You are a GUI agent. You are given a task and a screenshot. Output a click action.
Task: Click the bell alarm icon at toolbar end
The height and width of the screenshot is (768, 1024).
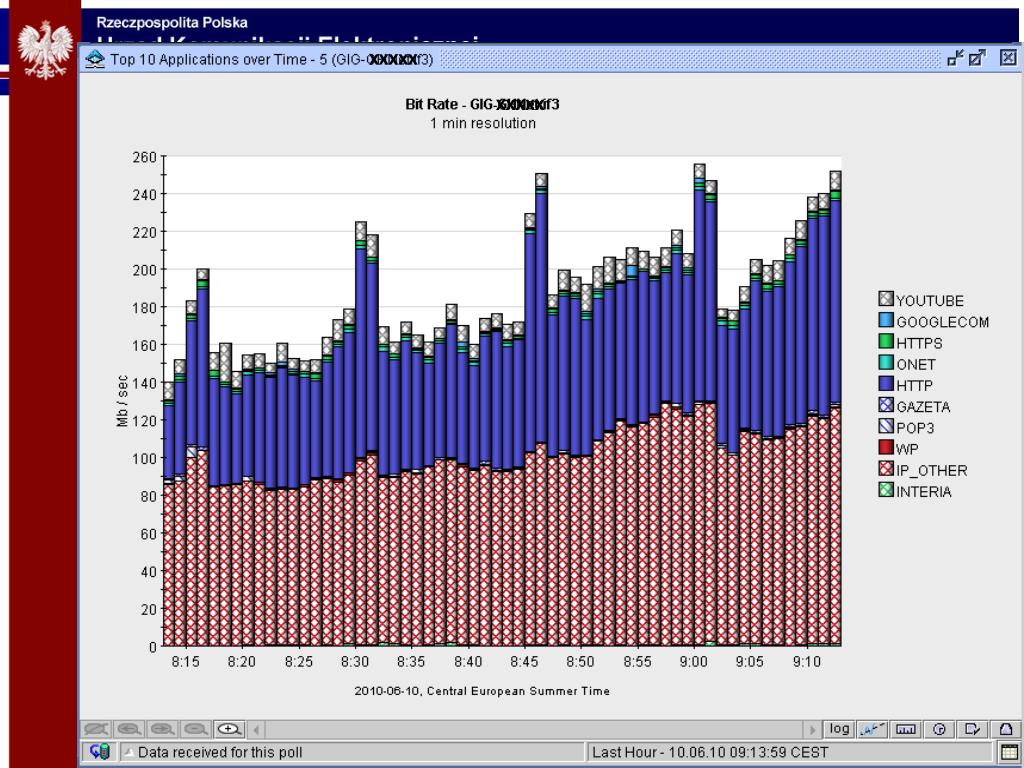[1006, 729]
